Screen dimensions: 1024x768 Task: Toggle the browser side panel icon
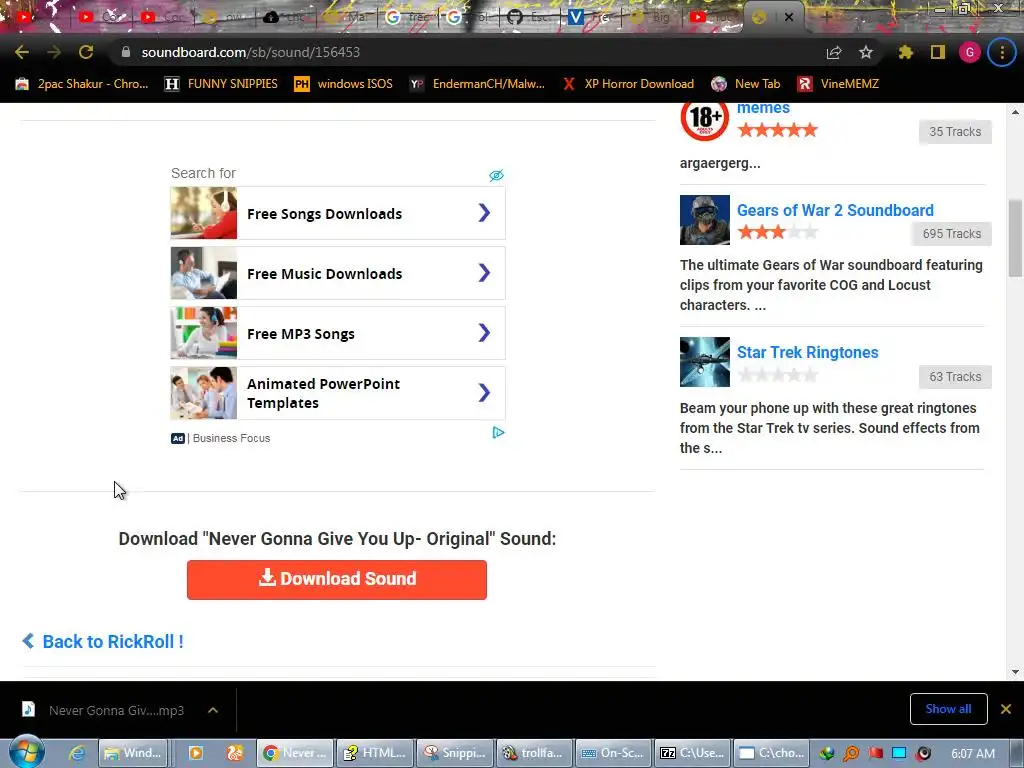coord(938,52)
